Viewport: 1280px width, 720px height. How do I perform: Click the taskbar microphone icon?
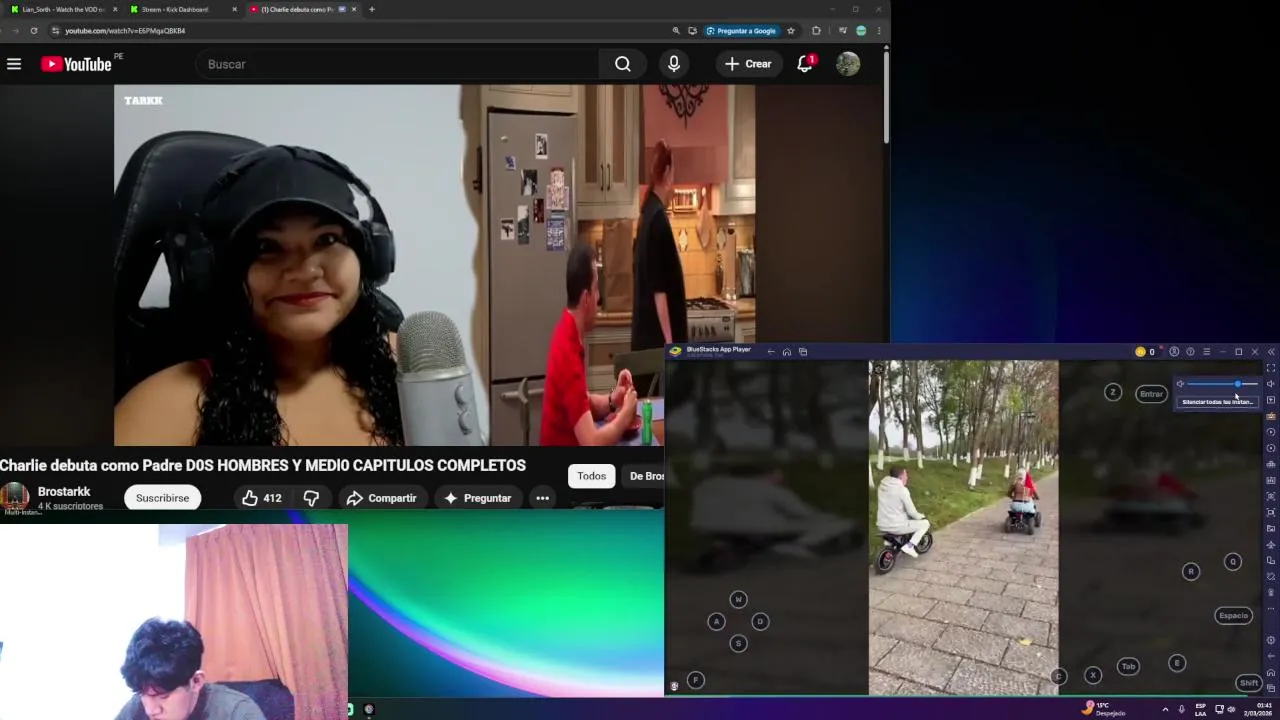pyautogui.click(x=1180, y=709)
